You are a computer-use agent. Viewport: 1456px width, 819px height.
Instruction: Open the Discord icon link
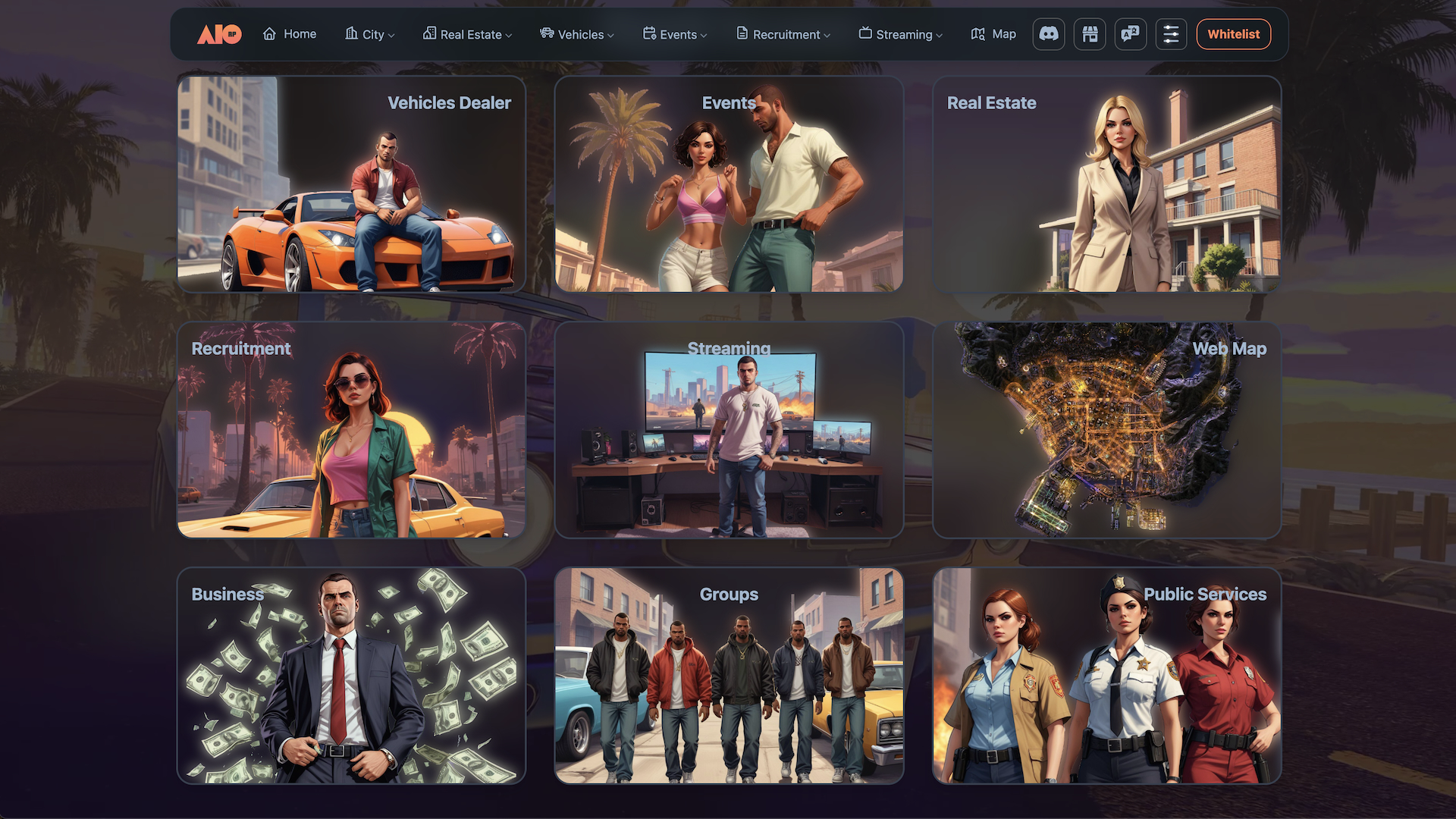tap(1049, 34)
